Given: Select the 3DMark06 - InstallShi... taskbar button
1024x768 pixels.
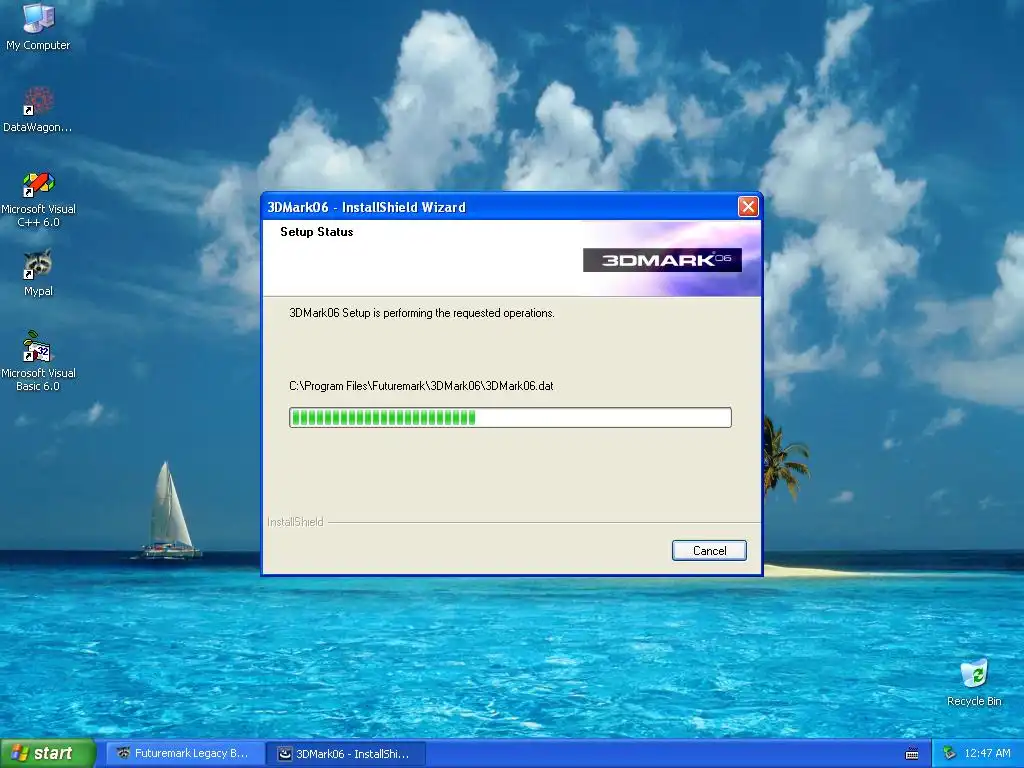Looking at the screenshot, I should coord(346,754).
